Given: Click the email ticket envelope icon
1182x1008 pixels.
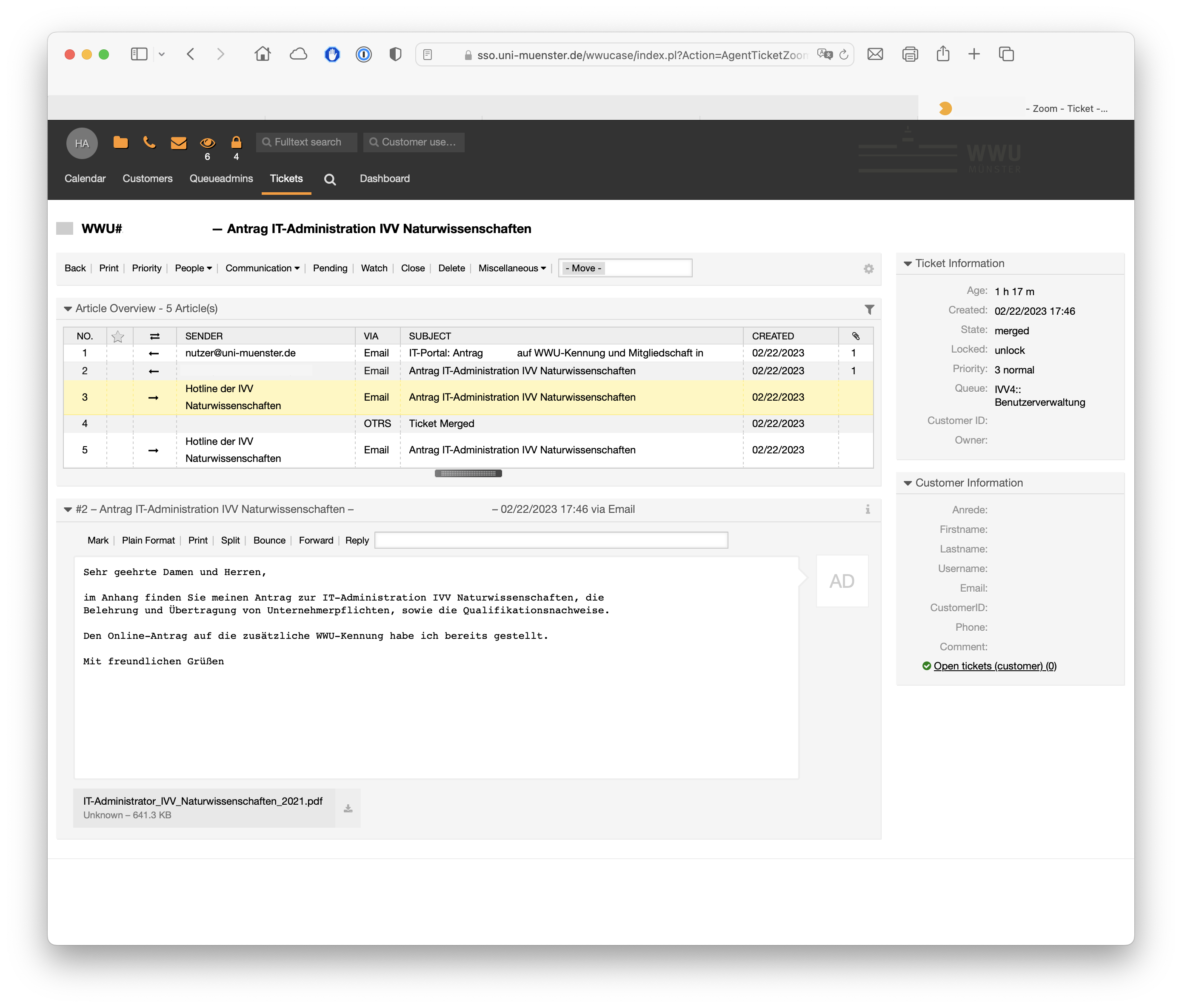Looking at the screenshot, I should 179,142.
